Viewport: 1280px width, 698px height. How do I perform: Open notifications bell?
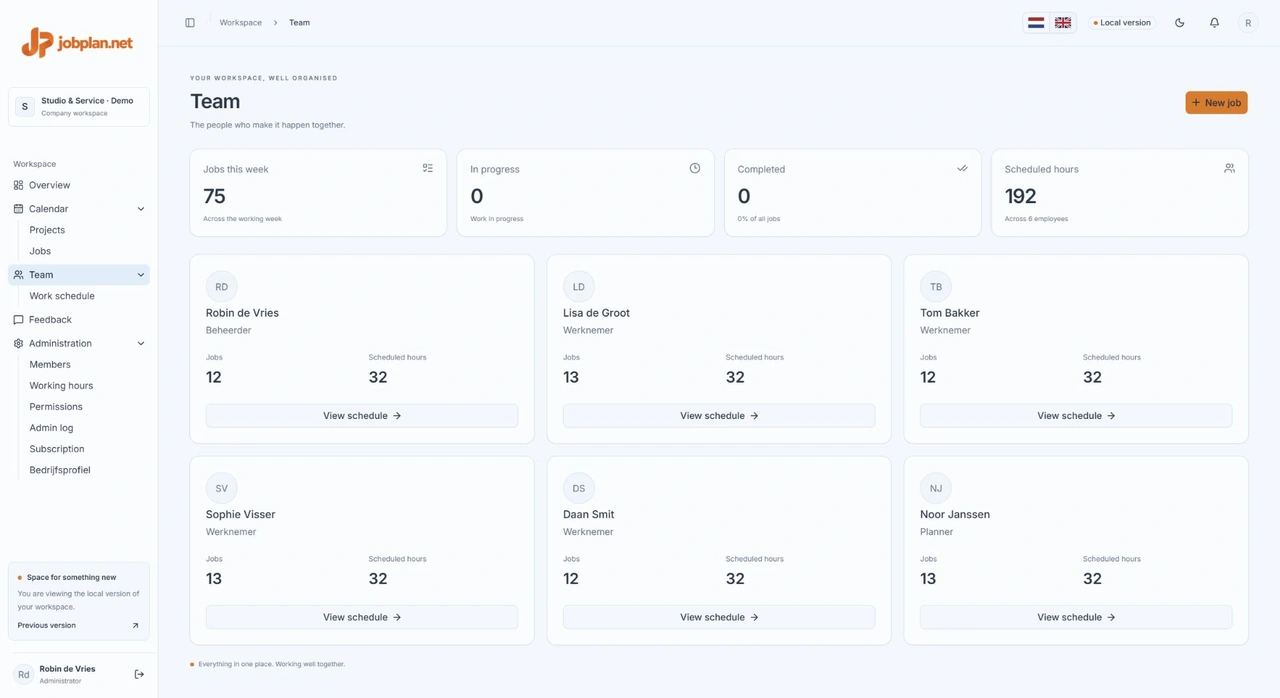tap(1214, 23)
